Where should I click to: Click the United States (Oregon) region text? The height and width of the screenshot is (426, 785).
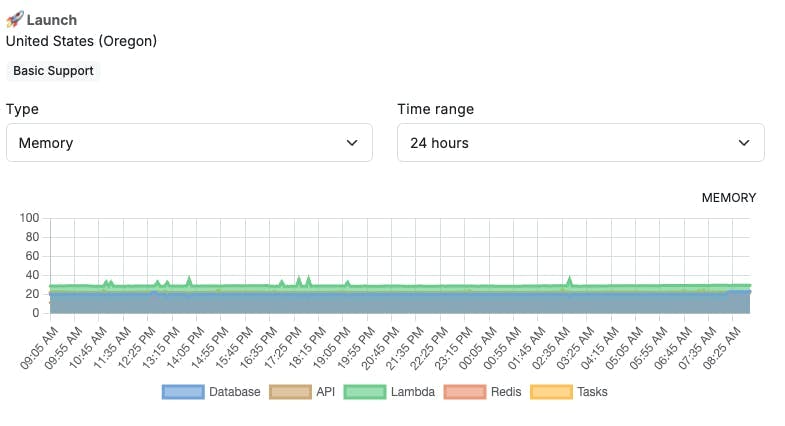tap(81, 41)
